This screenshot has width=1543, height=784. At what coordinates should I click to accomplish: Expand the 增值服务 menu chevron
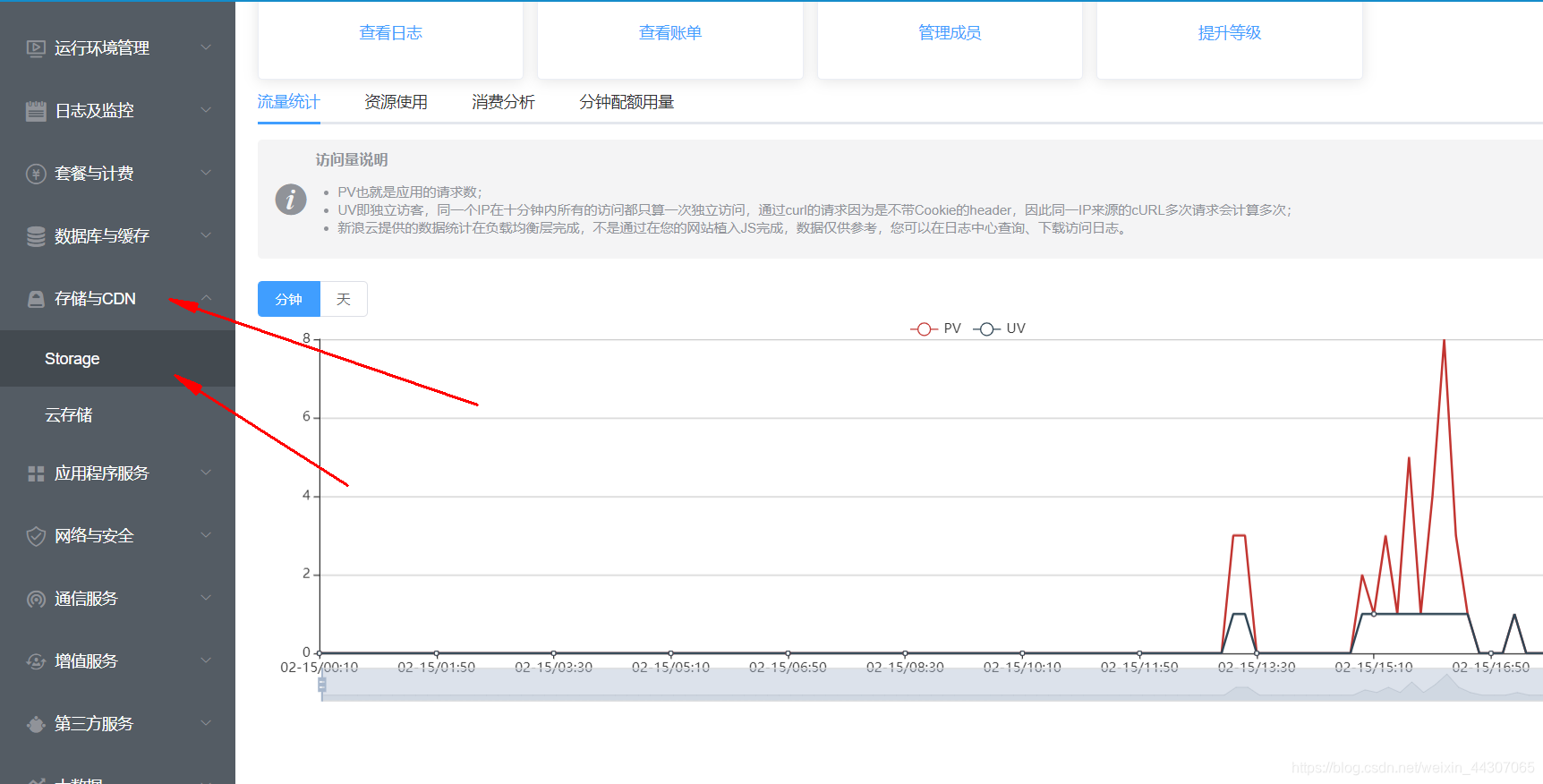pos(206,660)
